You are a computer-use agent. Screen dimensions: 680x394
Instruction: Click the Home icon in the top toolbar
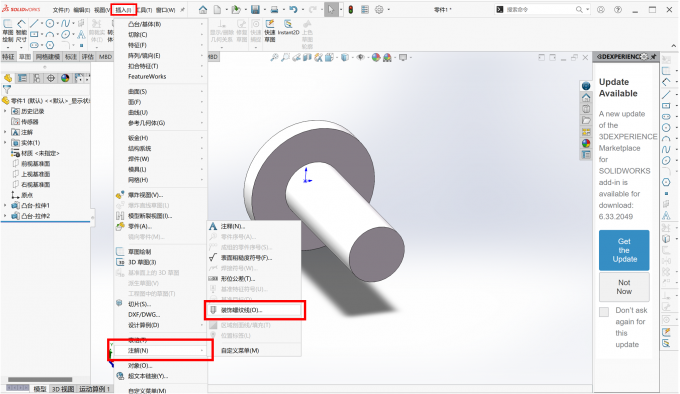(203, 9)
